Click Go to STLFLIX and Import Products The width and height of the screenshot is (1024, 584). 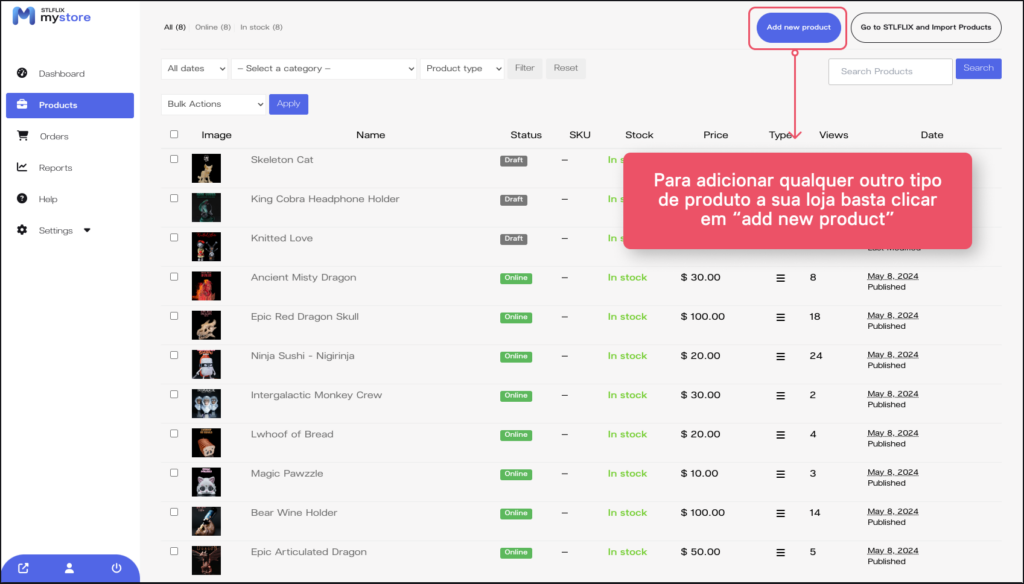click(925, 28)
